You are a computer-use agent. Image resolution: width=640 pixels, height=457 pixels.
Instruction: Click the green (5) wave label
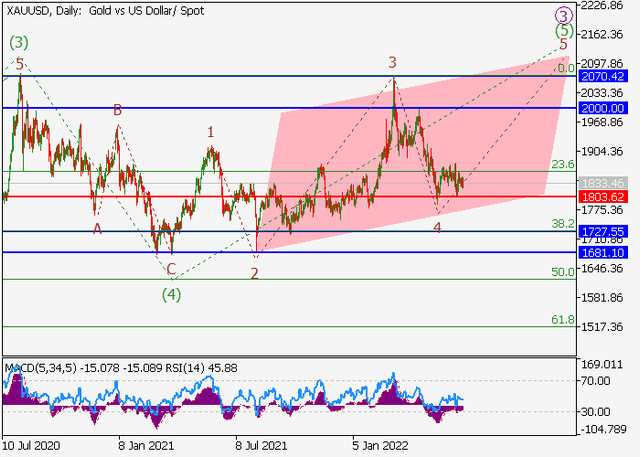[564, 31]
